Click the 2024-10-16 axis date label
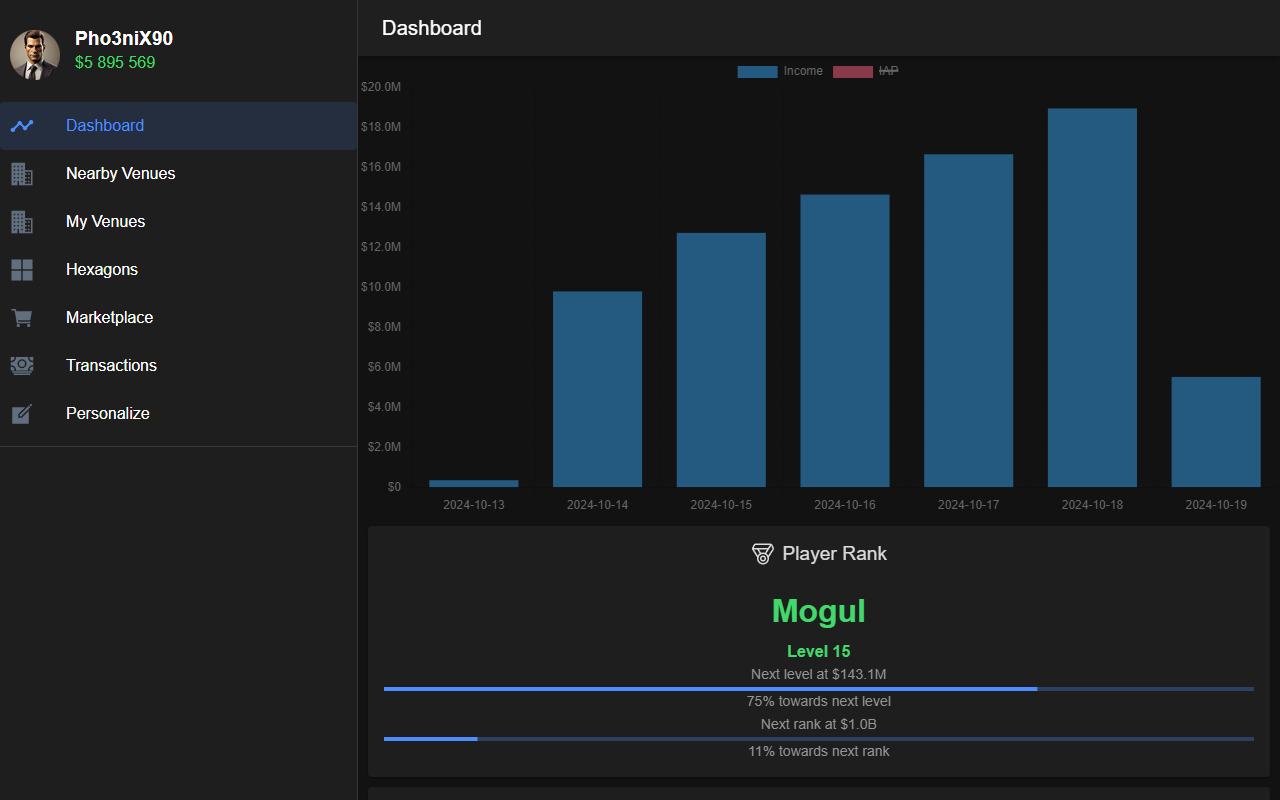This screenshot has width=1280, height=800. pyautogui.click(x=845, y=505)
